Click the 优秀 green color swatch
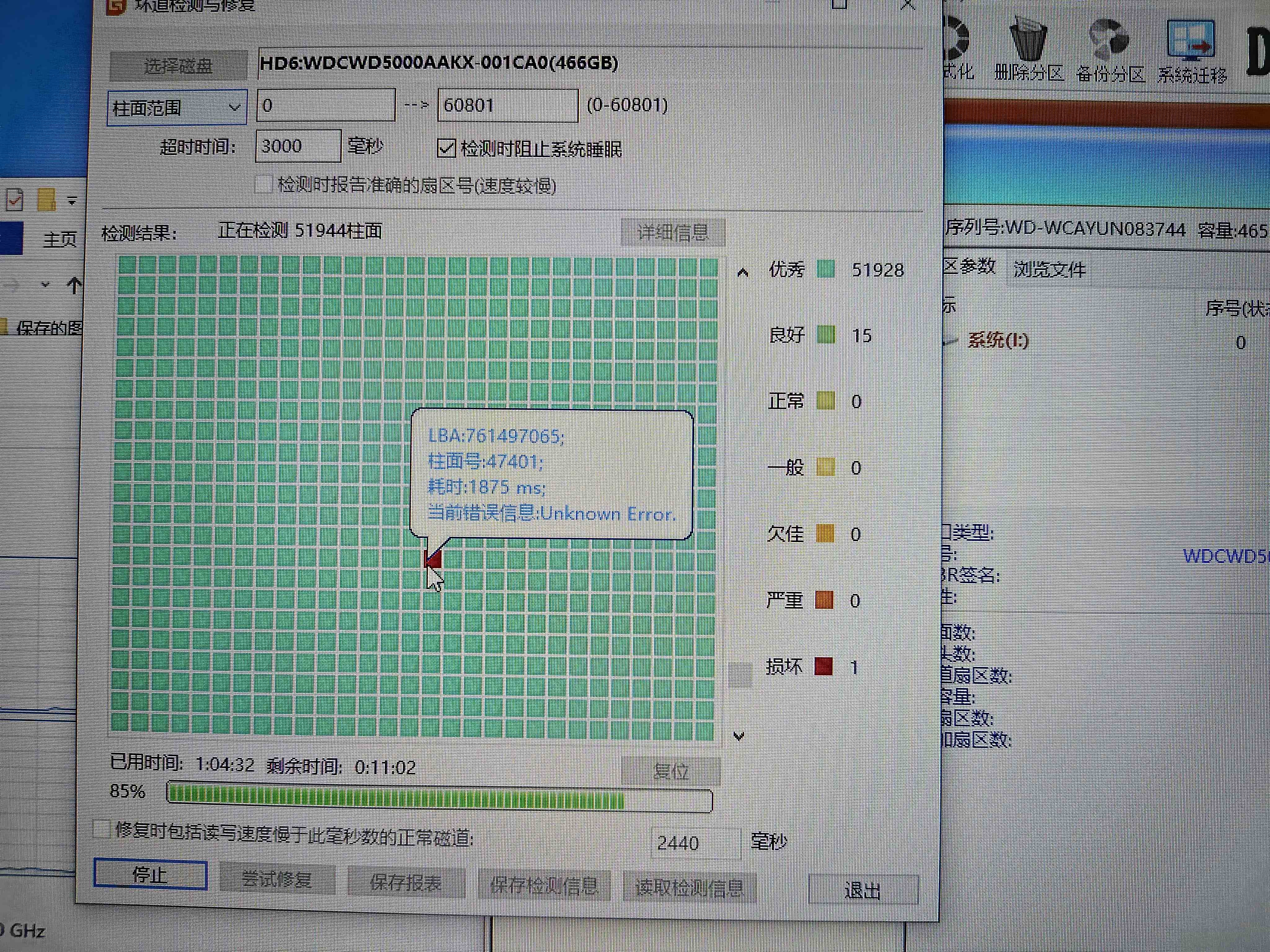 tap(826, 269)
